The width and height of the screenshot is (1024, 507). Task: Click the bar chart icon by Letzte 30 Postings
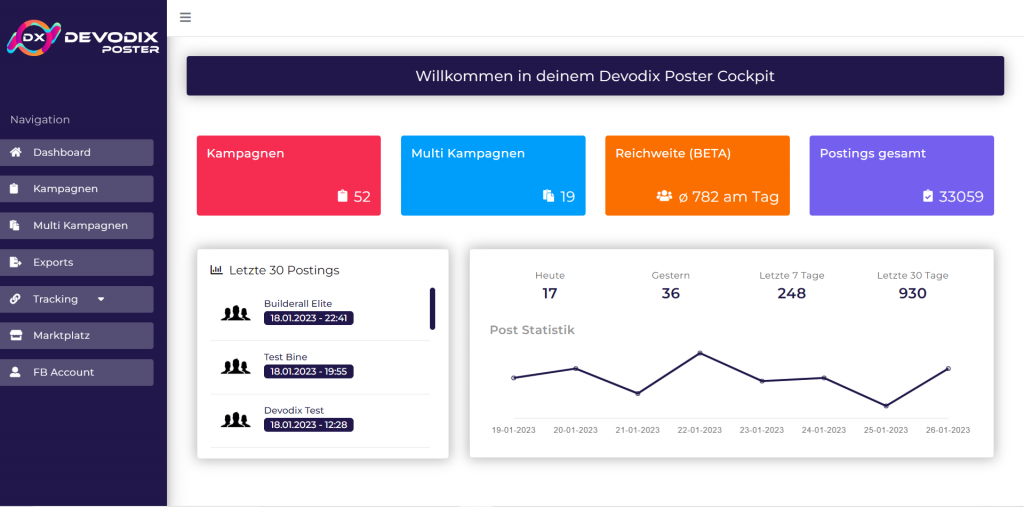[216, 270]
